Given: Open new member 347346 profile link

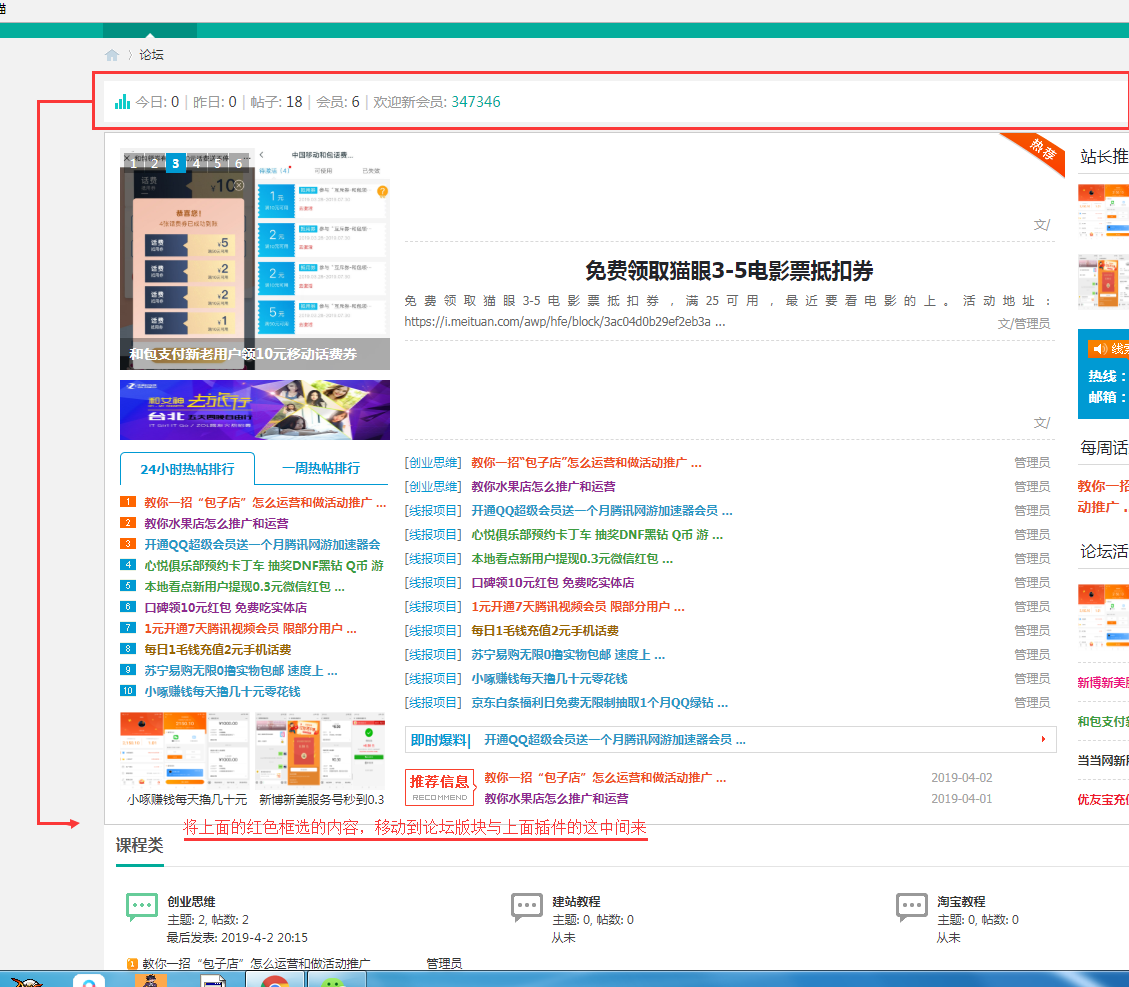Looking at the screenshot, I should tap(476, 102).
